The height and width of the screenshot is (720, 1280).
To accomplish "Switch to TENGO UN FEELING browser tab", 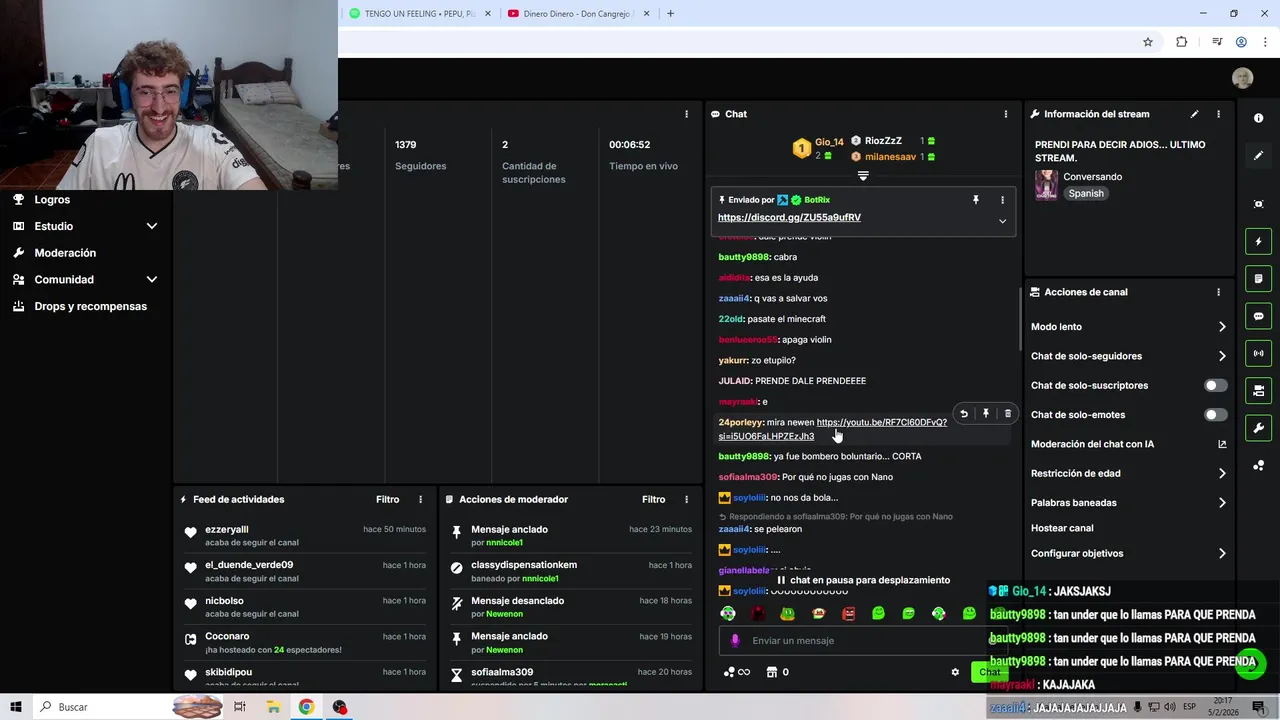I will (419, 14).
